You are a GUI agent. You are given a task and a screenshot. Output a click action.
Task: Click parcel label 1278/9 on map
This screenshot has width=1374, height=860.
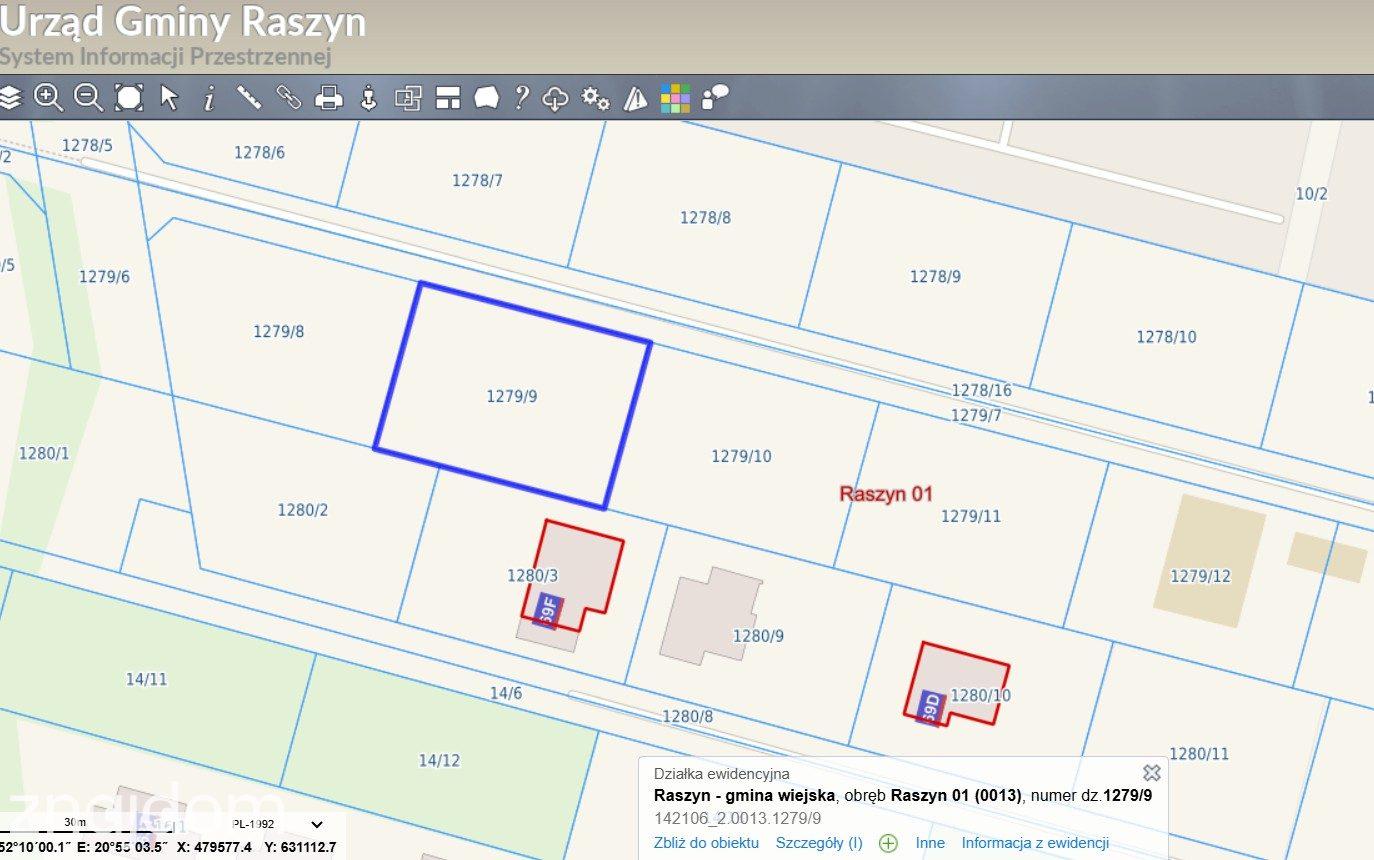click(935, 276)
